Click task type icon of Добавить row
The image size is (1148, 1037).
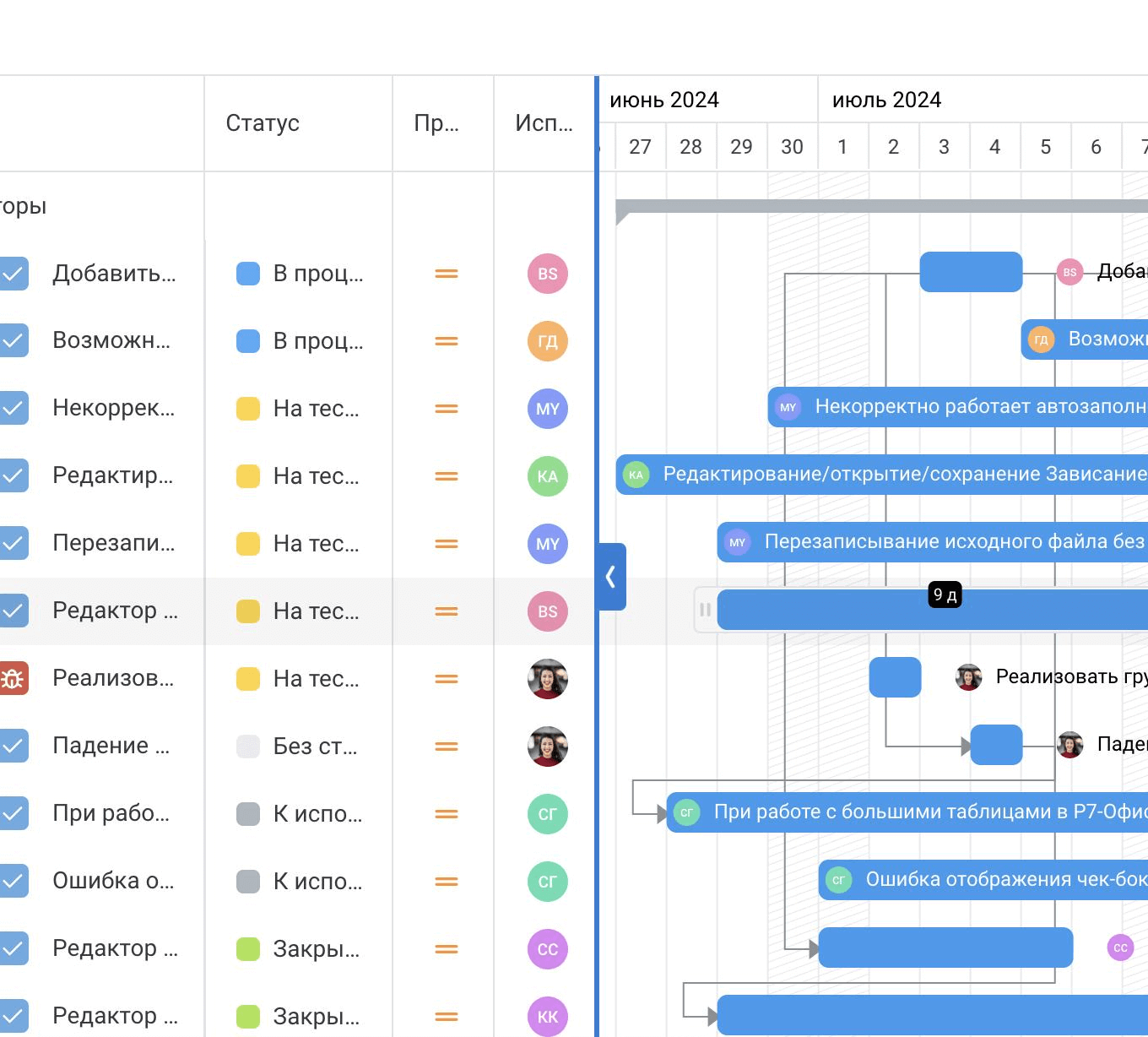pos(14,273)
